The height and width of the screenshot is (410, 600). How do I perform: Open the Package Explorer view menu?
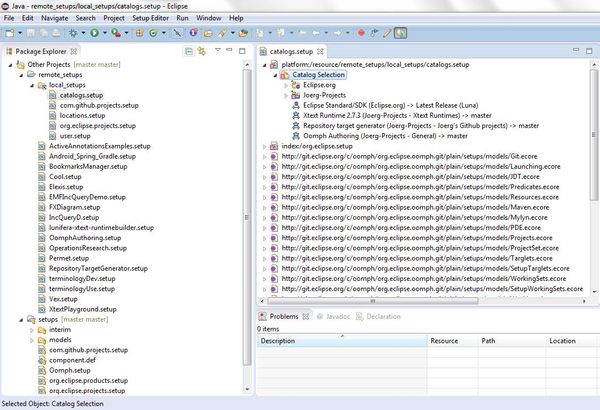point(217,50)
